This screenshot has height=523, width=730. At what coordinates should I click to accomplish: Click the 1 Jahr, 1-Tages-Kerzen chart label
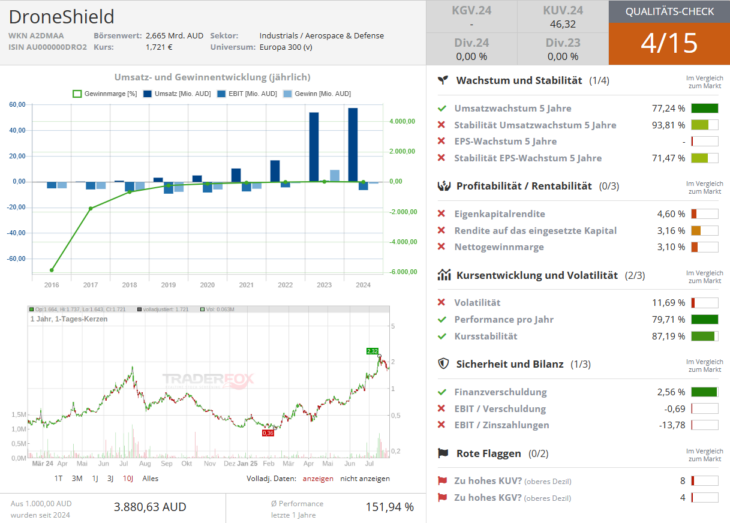tap(69, 319)
